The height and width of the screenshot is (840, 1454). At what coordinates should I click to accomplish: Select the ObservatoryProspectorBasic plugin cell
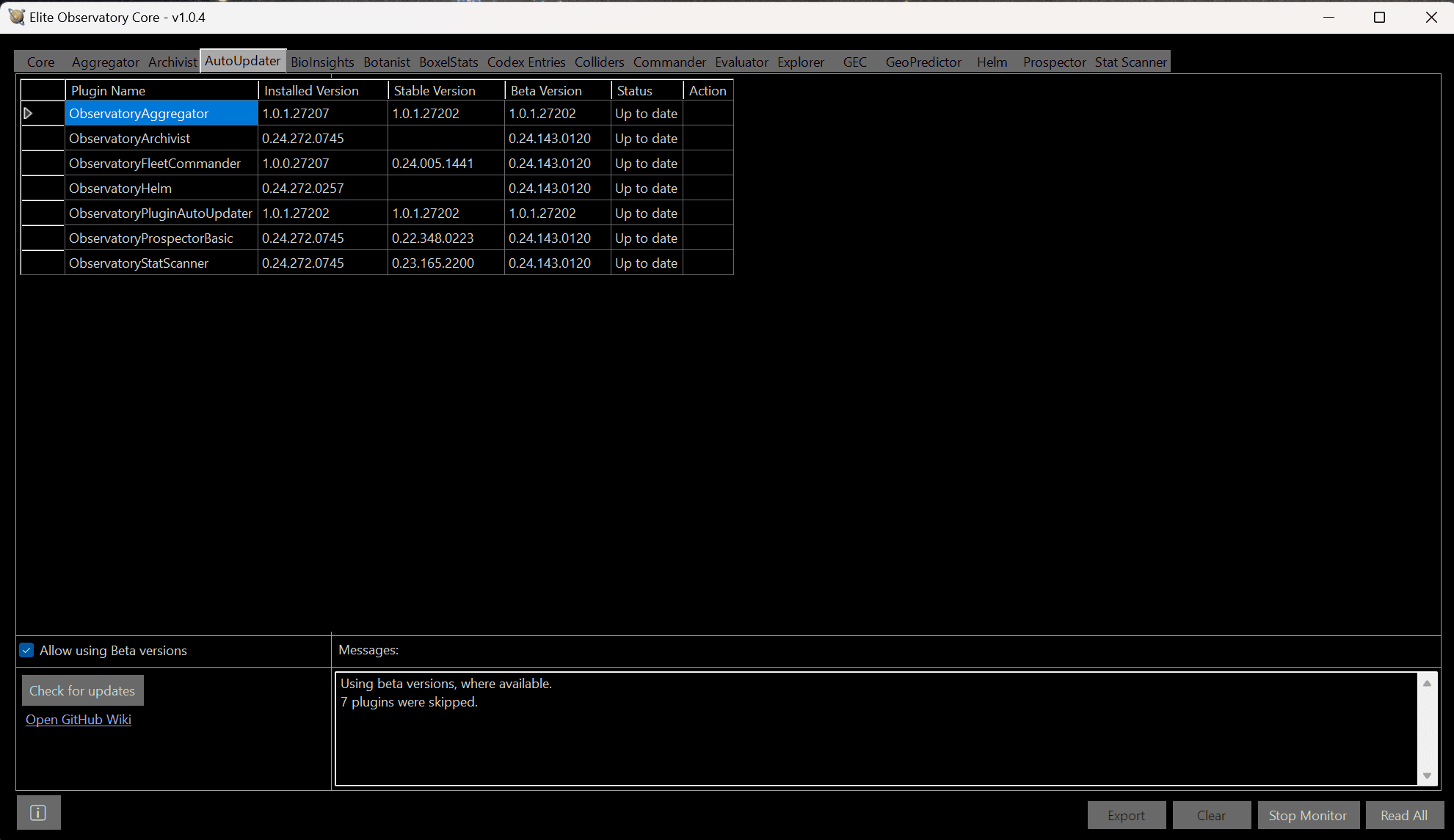(x=161, y=238)
